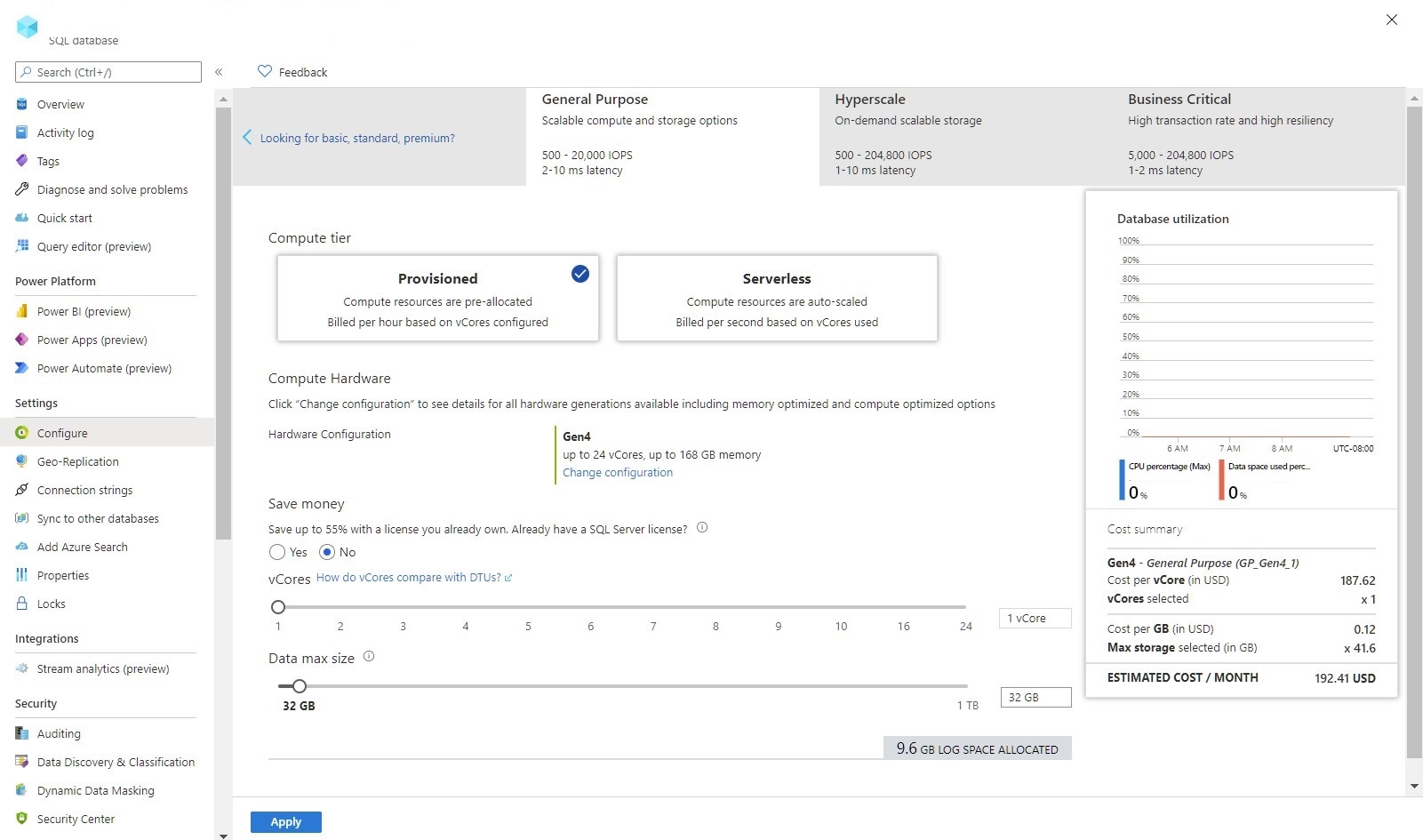The height and width of the screenshot is (840, 1423).
Task: Click the Sync to other databases icon
Action: click(22, 518)
